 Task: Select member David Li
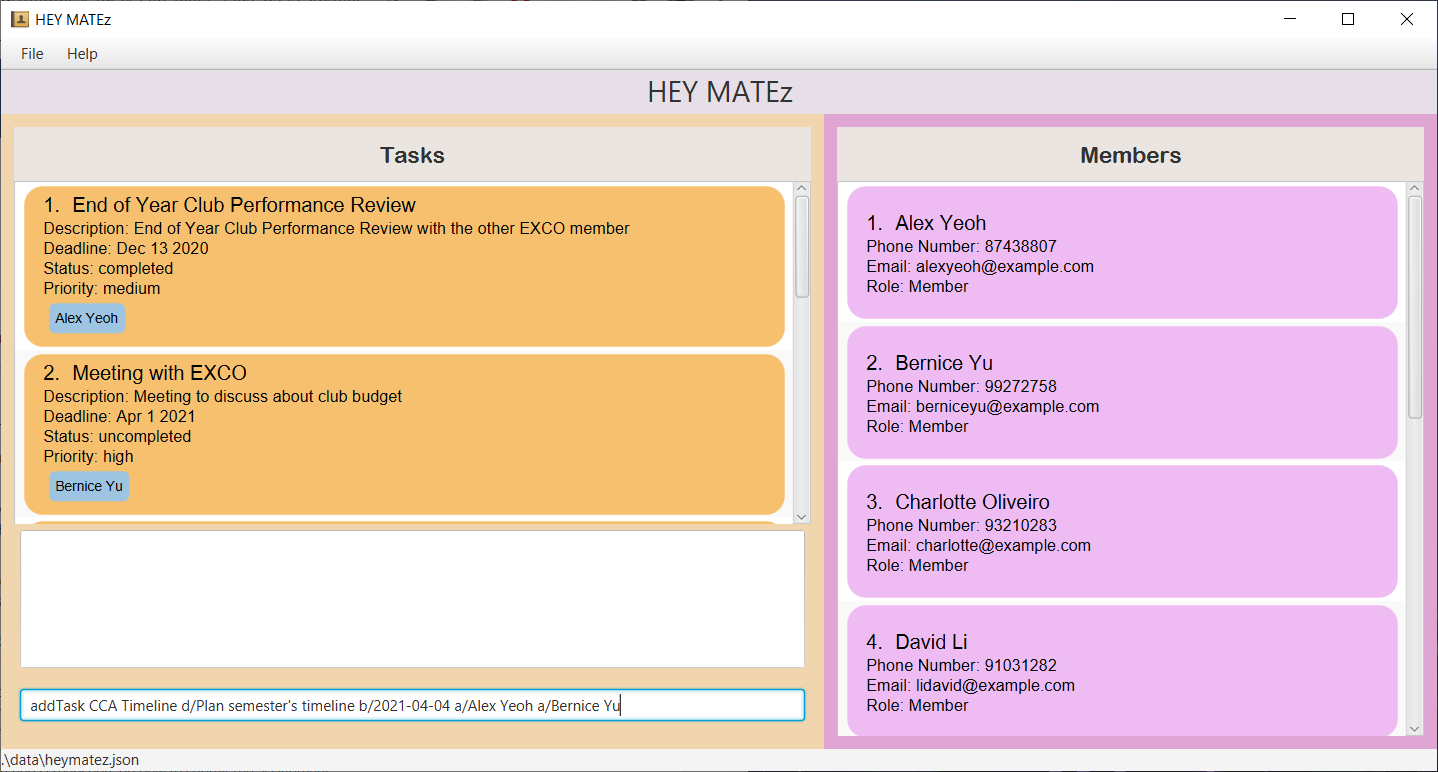pyautogui.click(x=931, y=642)
